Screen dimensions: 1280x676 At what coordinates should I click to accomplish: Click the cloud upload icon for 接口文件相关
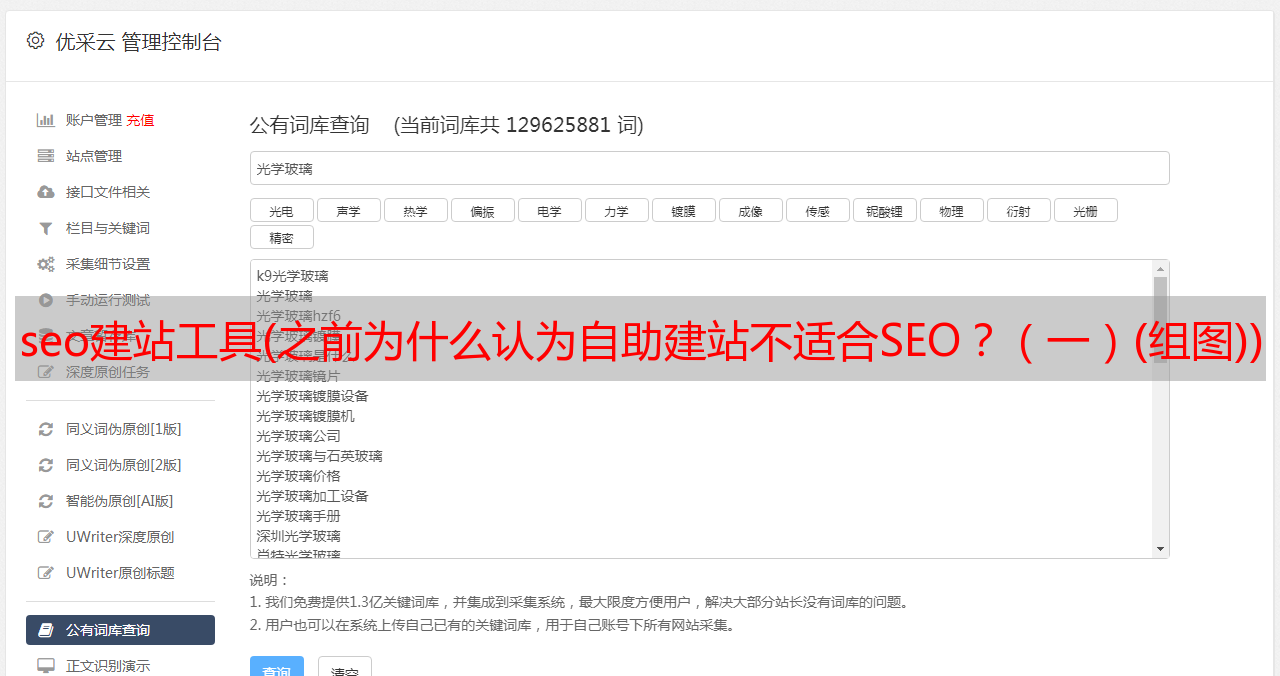pos(46,192)
